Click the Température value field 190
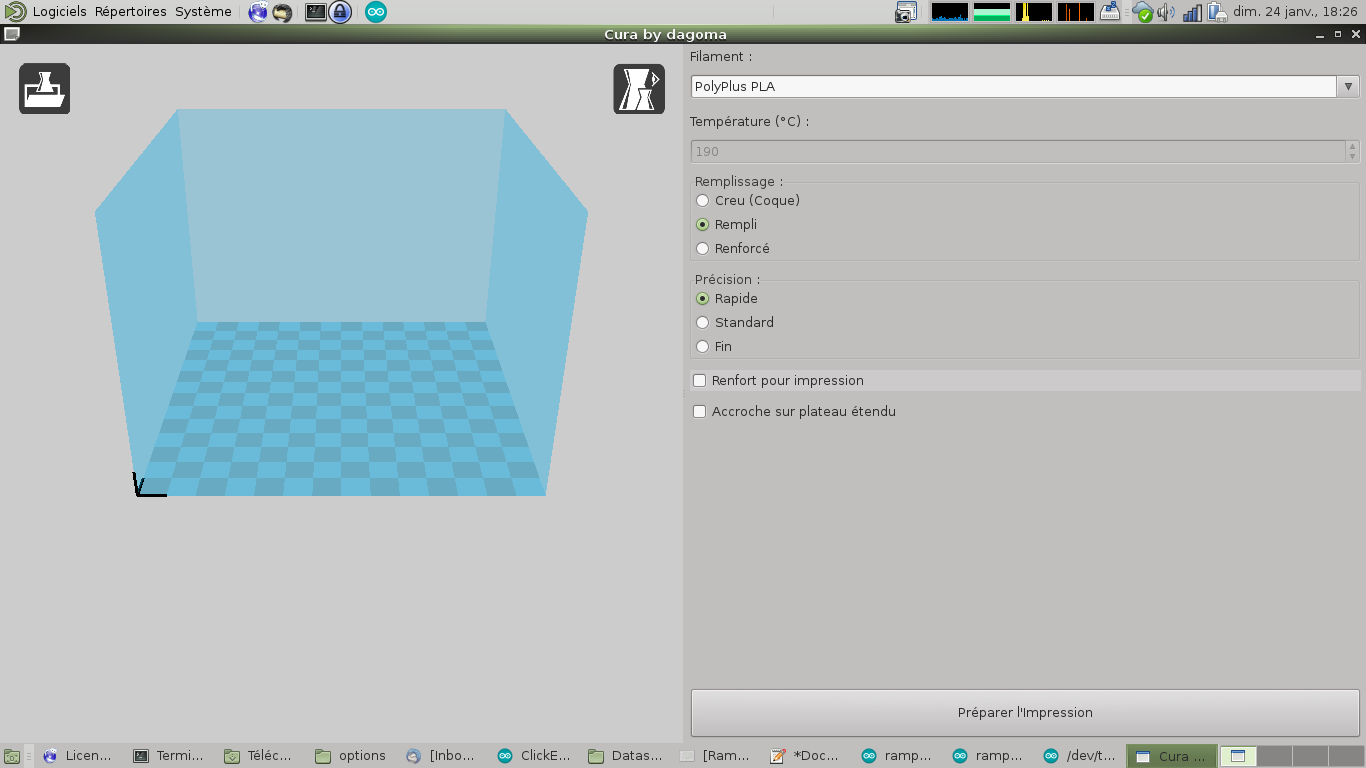This screenshot has height=768, width=1366. click(1018, 151)
